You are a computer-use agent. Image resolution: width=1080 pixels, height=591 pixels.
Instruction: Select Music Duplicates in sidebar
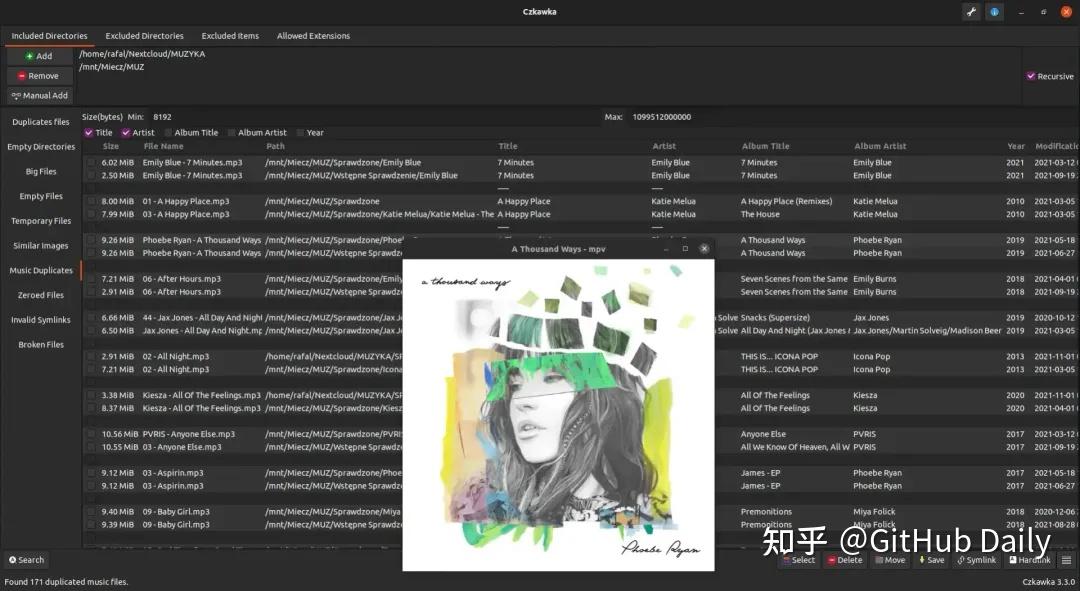(x=41, y=271)
